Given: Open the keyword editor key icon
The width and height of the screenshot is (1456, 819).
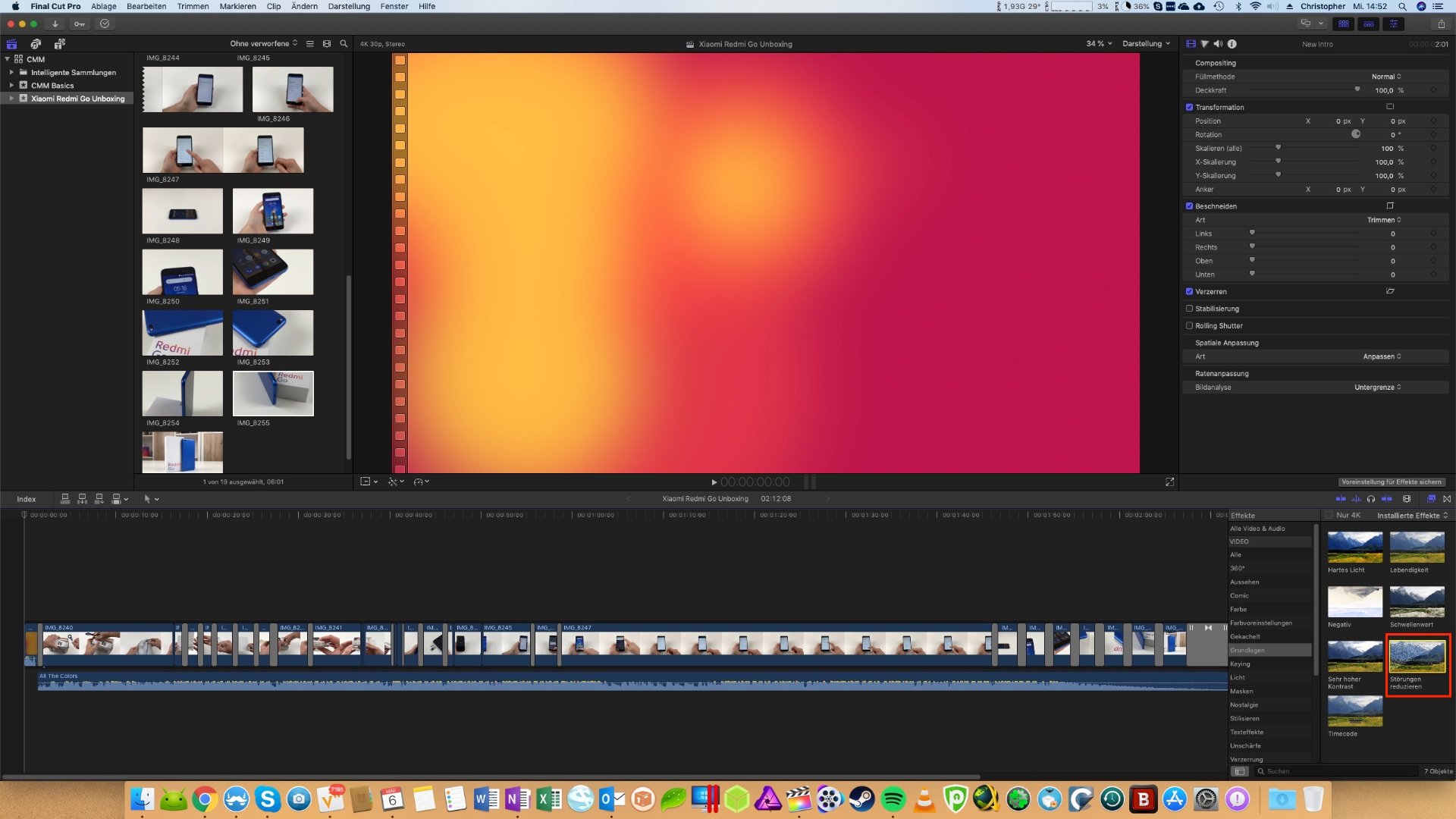Looking at the screenshot, I should [x=79, y=24].
